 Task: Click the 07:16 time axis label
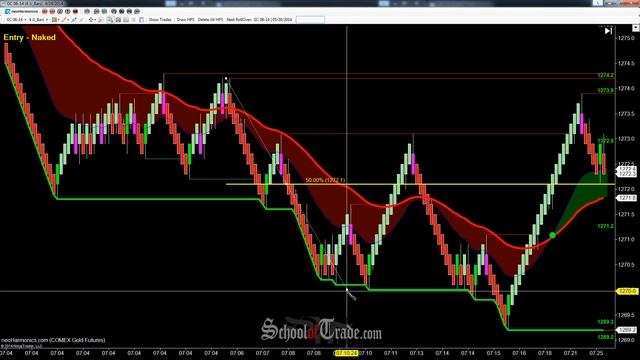coord(519,353)
